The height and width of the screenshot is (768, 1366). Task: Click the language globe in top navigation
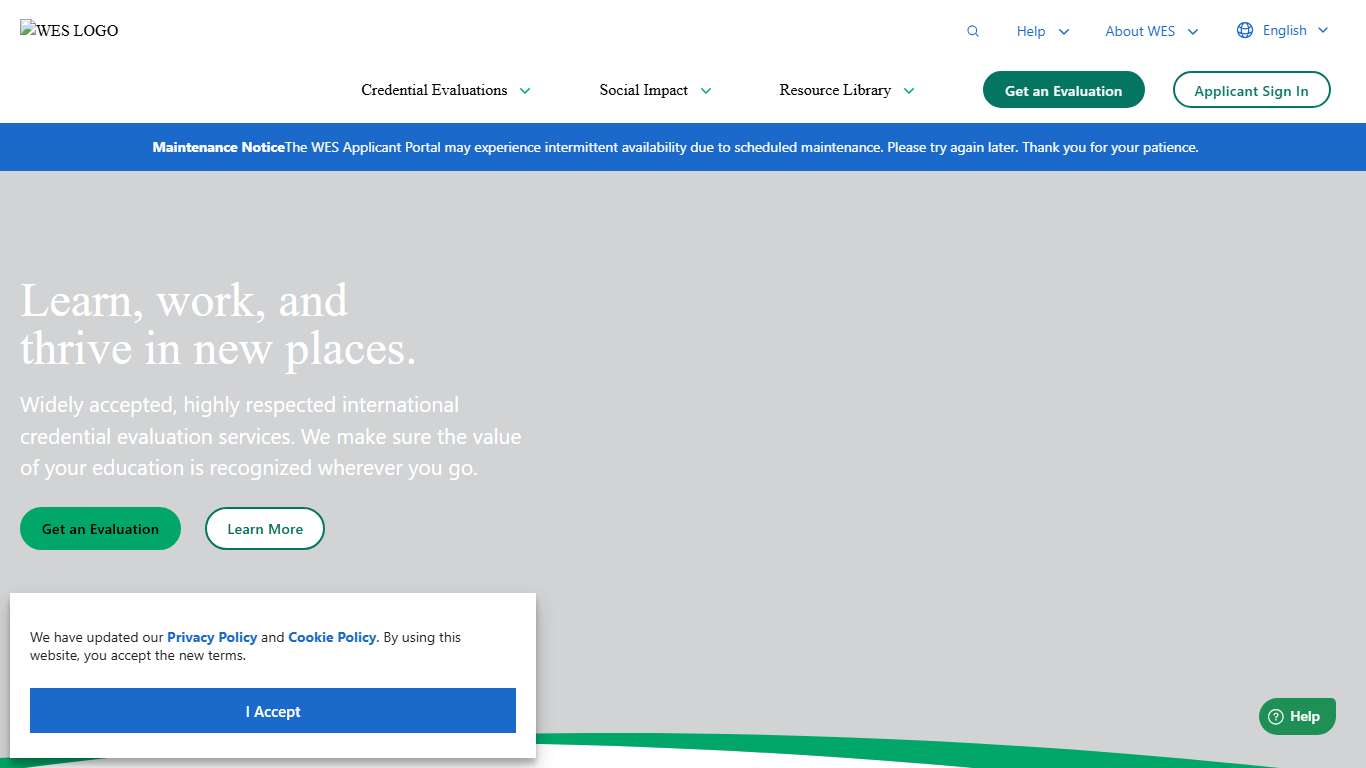point(1245,30)
